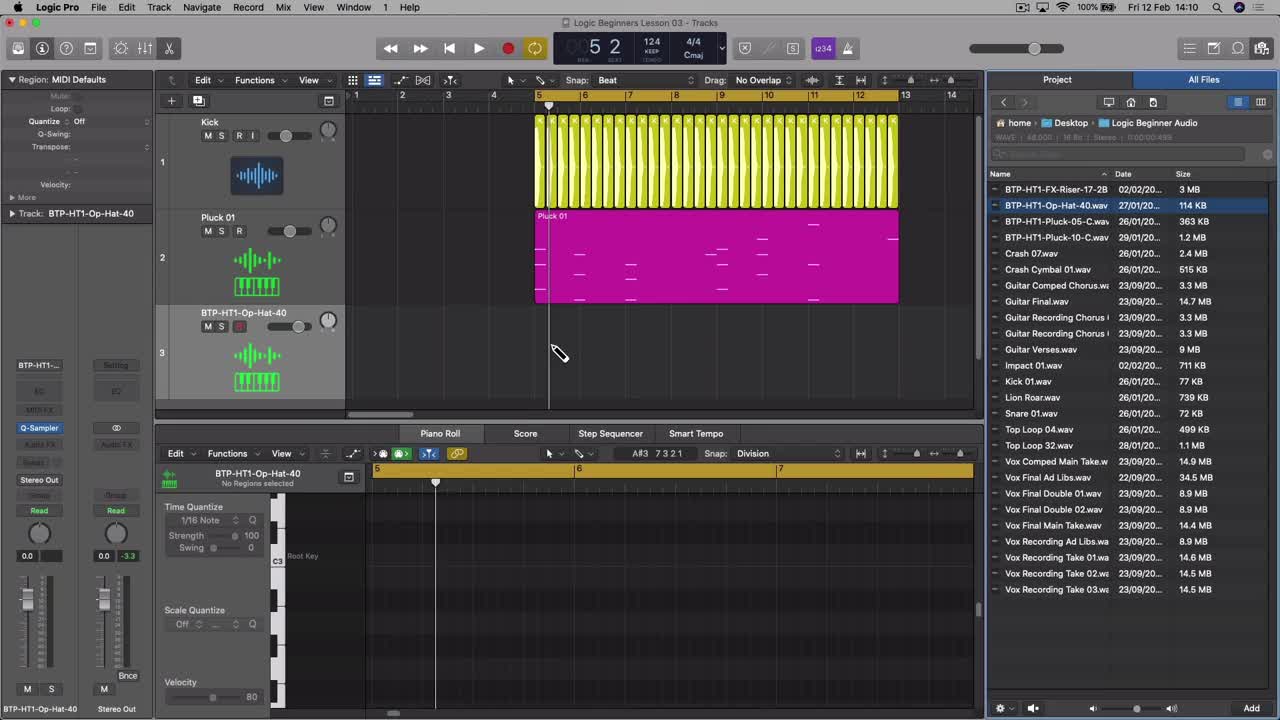The image size is (1280, 720).
Task: Show the Mixer faders icon
Action: [145, 48]
